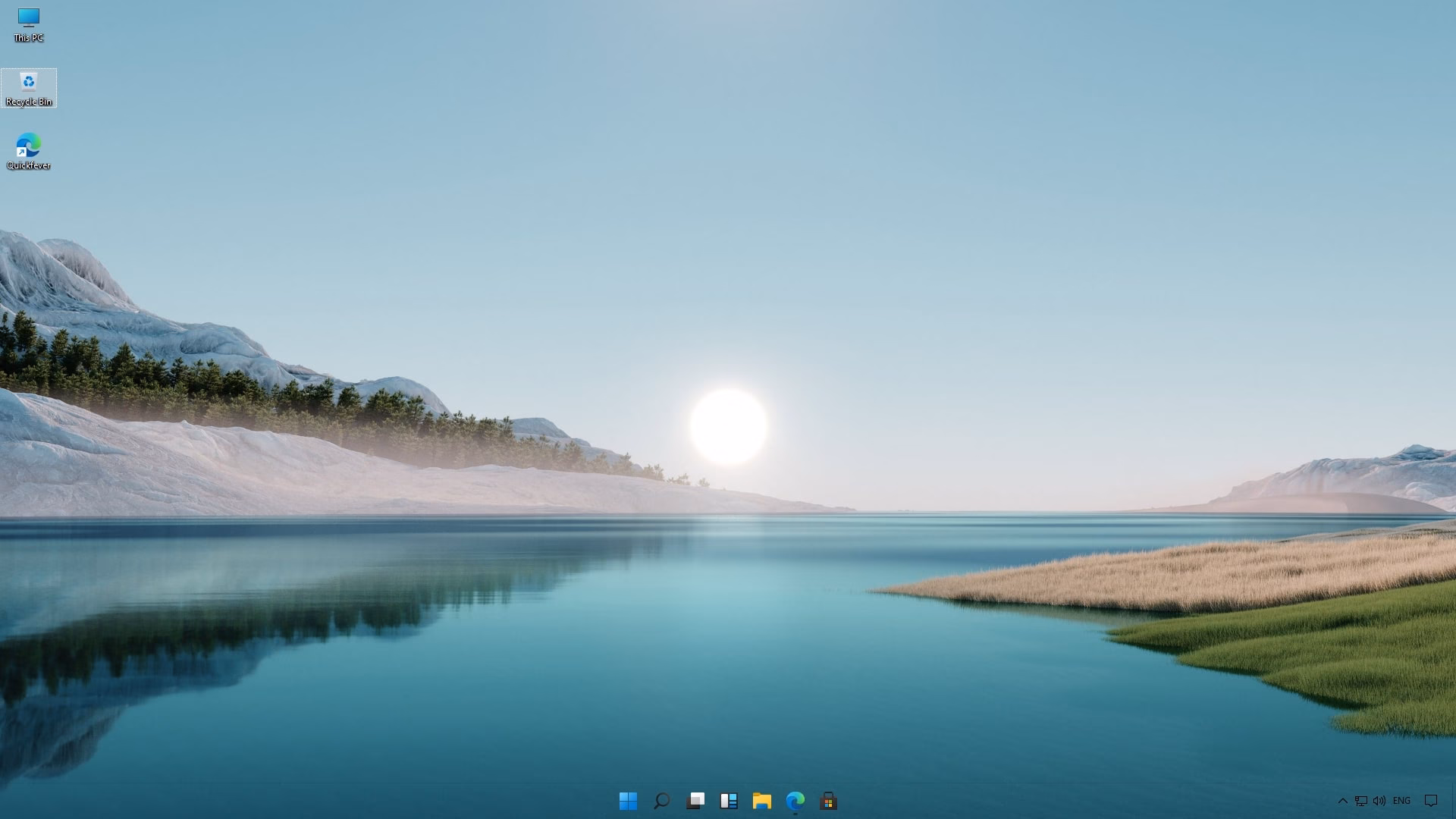This screenshot has width=1456, height=819.
Task: Open the Widgets panel icon
Action: 729,801
